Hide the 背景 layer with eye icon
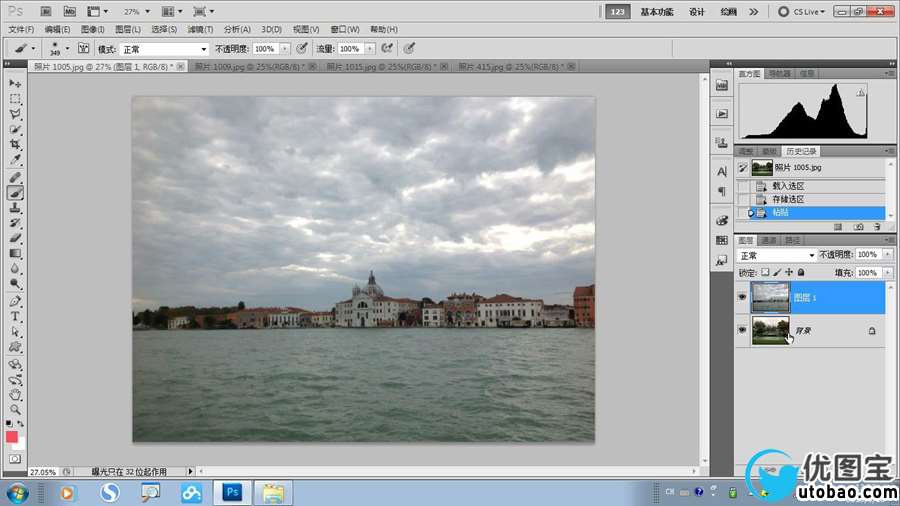 click(x=742, y=330)
